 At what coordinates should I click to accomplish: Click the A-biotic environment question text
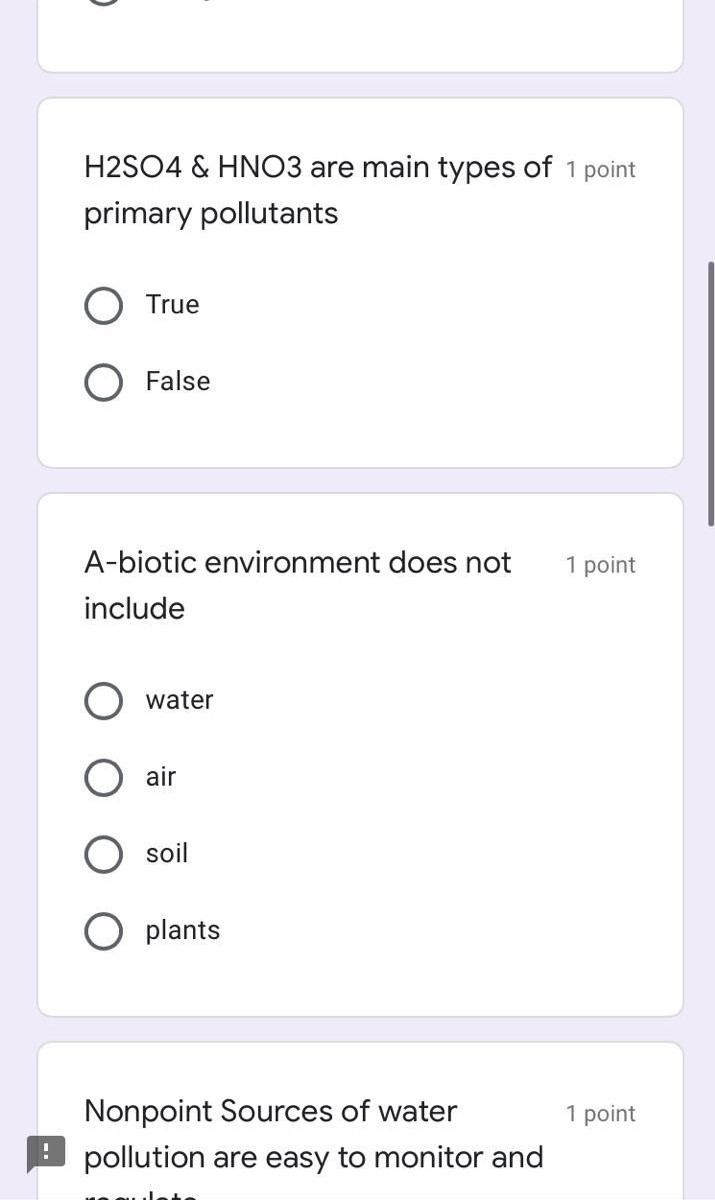[298, 585]
